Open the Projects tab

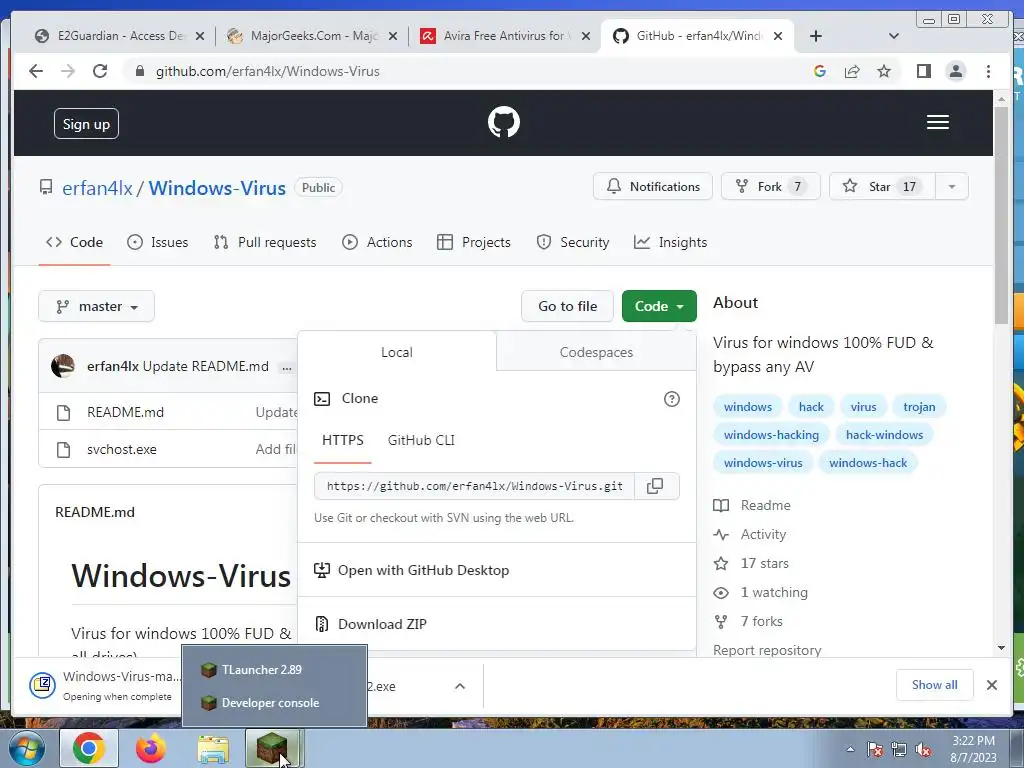coord(474,242)
